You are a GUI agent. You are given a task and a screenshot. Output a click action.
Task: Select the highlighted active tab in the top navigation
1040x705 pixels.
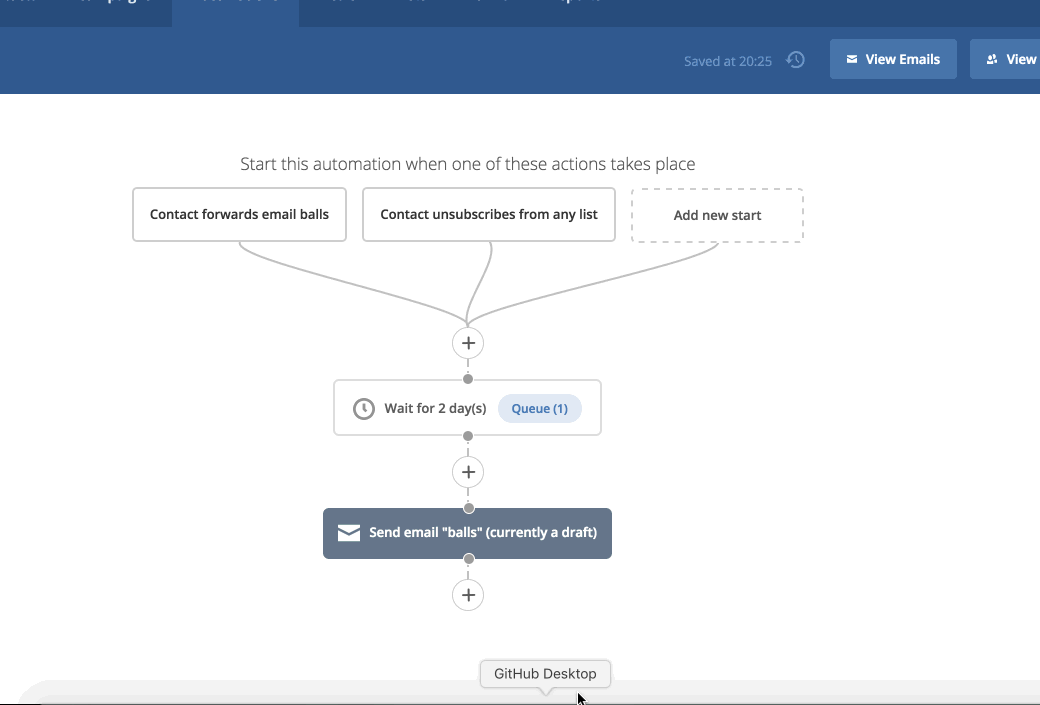(235, 10)
